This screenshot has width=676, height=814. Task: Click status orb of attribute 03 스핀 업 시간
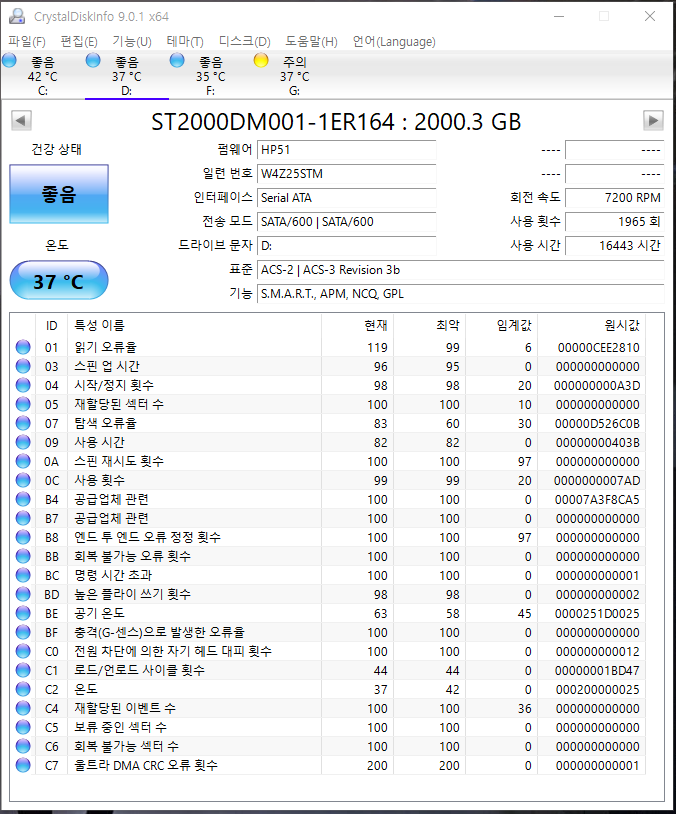(23, 366)
